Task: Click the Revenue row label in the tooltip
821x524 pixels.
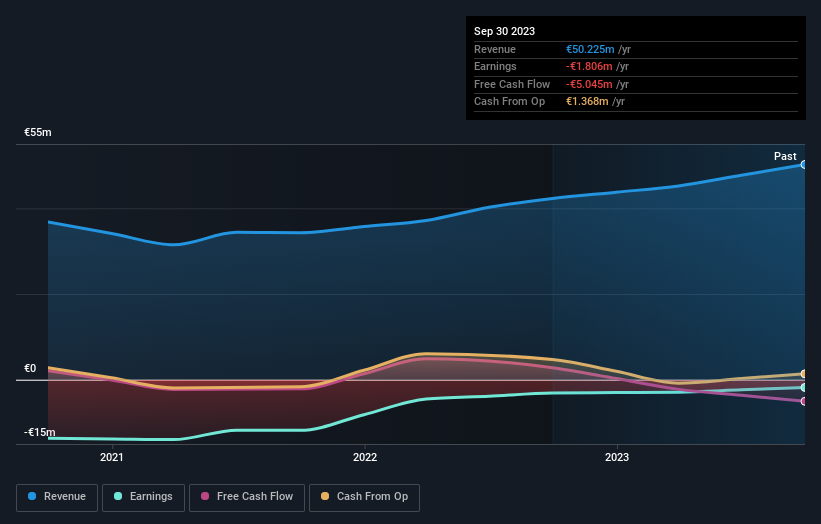Action: 495,49
